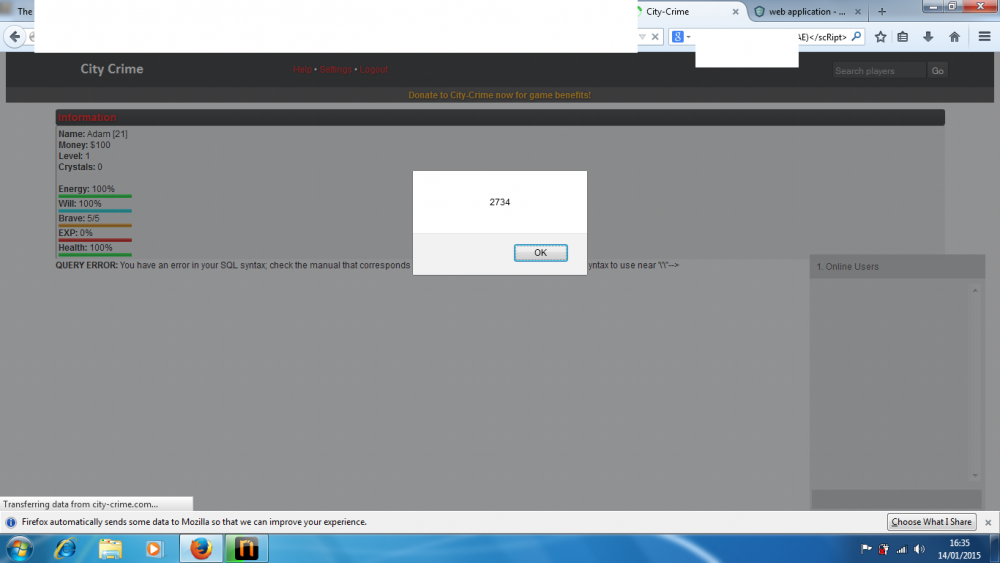Open Internet Explorer from the taskbar

tap(65, 548)
